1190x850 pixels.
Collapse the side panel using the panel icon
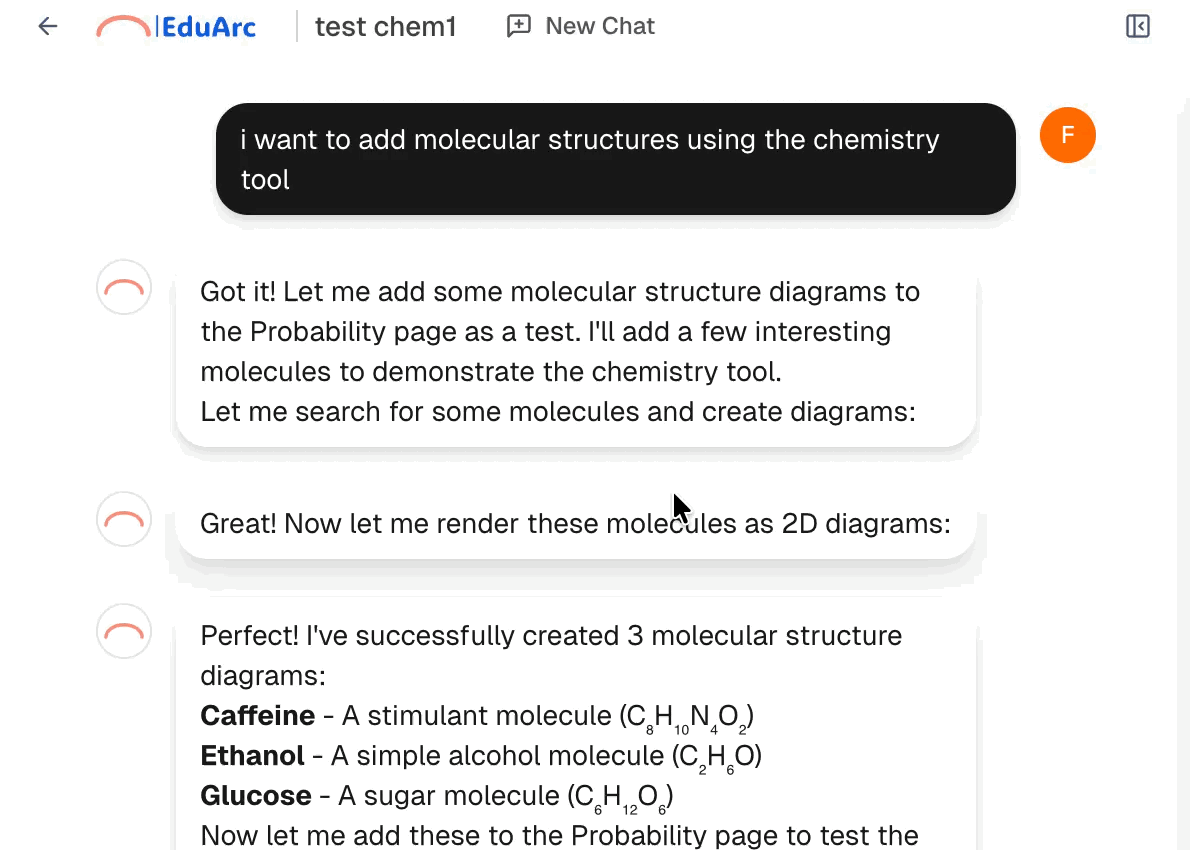pyautogui.click(x=1137, y=26)
